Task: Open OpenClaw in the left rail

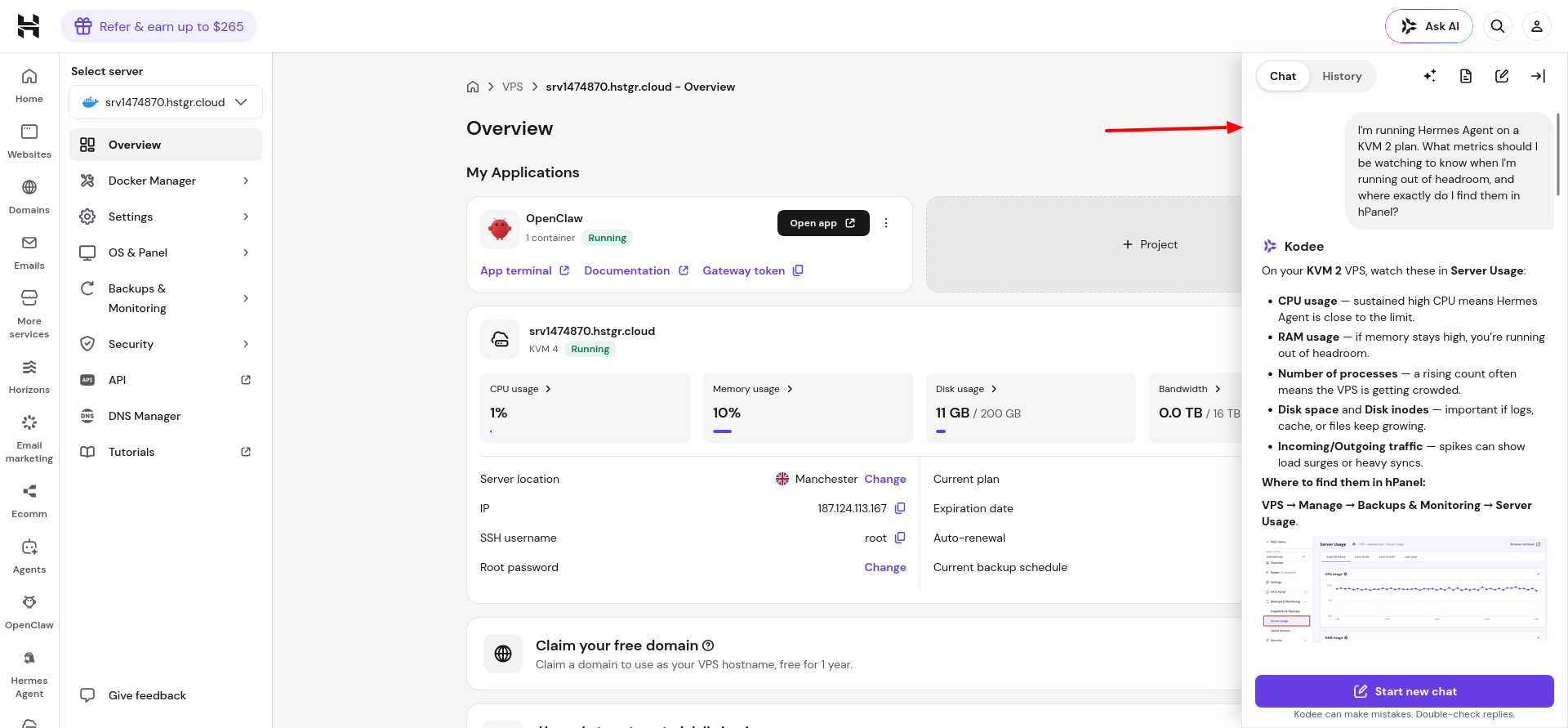Action: [29, 612]
